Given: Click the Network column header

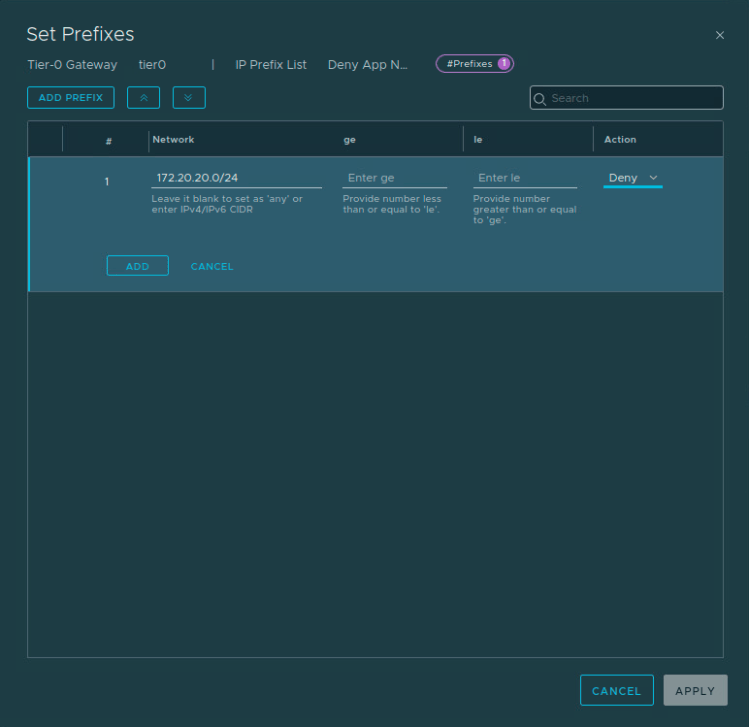Looking at the screenshot, I should (x=173, y=139).
